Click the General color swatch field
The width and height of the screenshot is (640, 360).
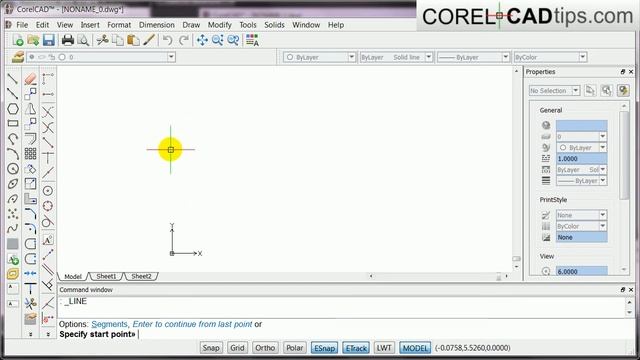tap(582, 125)
